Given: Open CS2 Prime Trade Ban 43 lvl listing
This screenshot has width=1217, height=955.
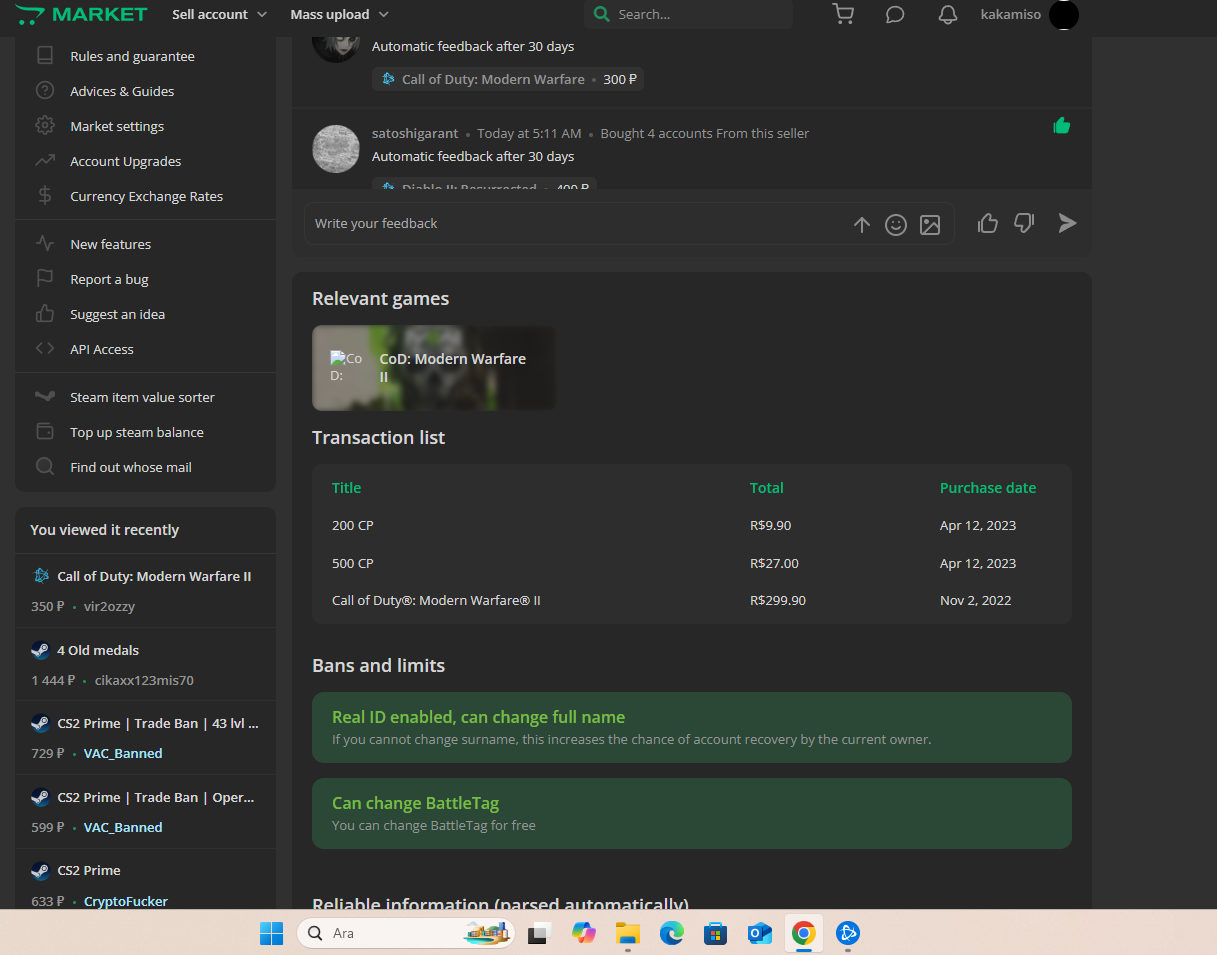Looking at the screenshot, I should pyautogui.click(x=158, y=723).
